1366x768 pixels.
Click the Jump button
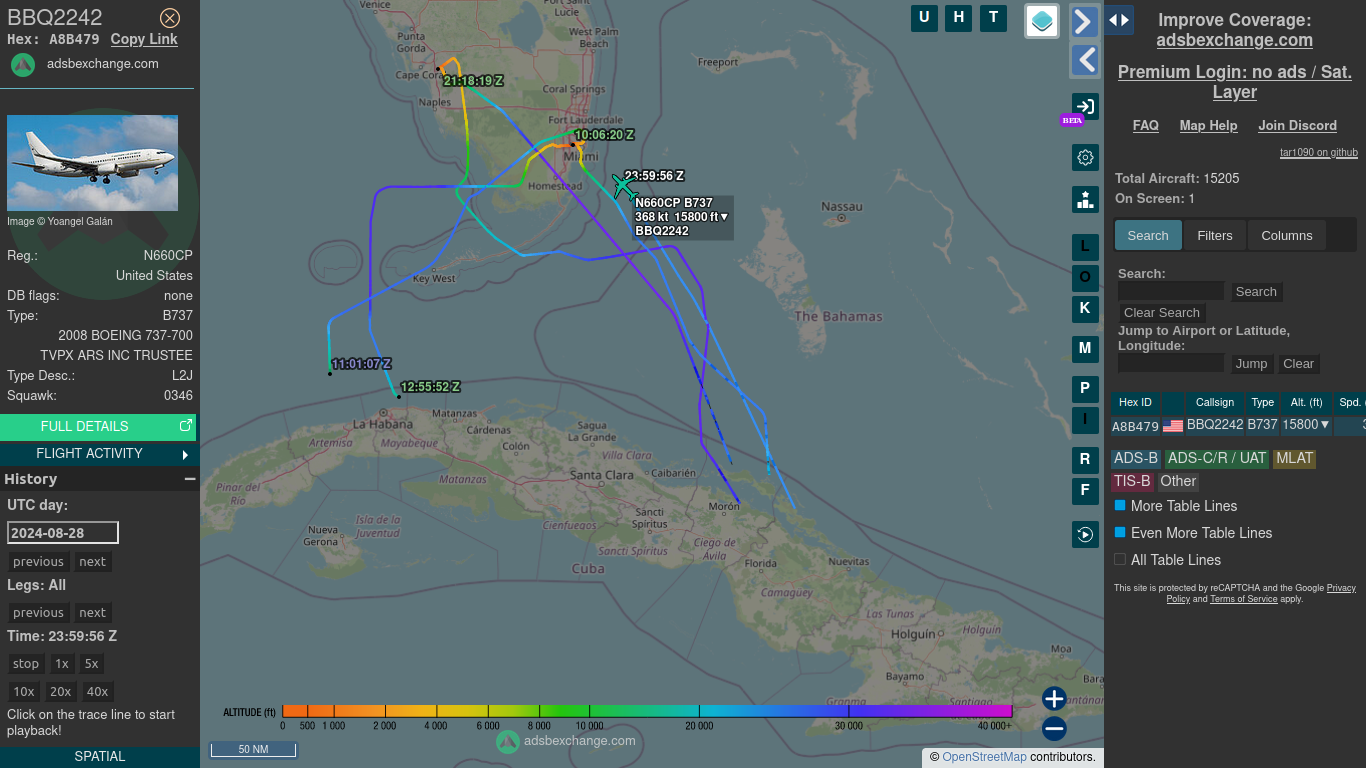1251,364
